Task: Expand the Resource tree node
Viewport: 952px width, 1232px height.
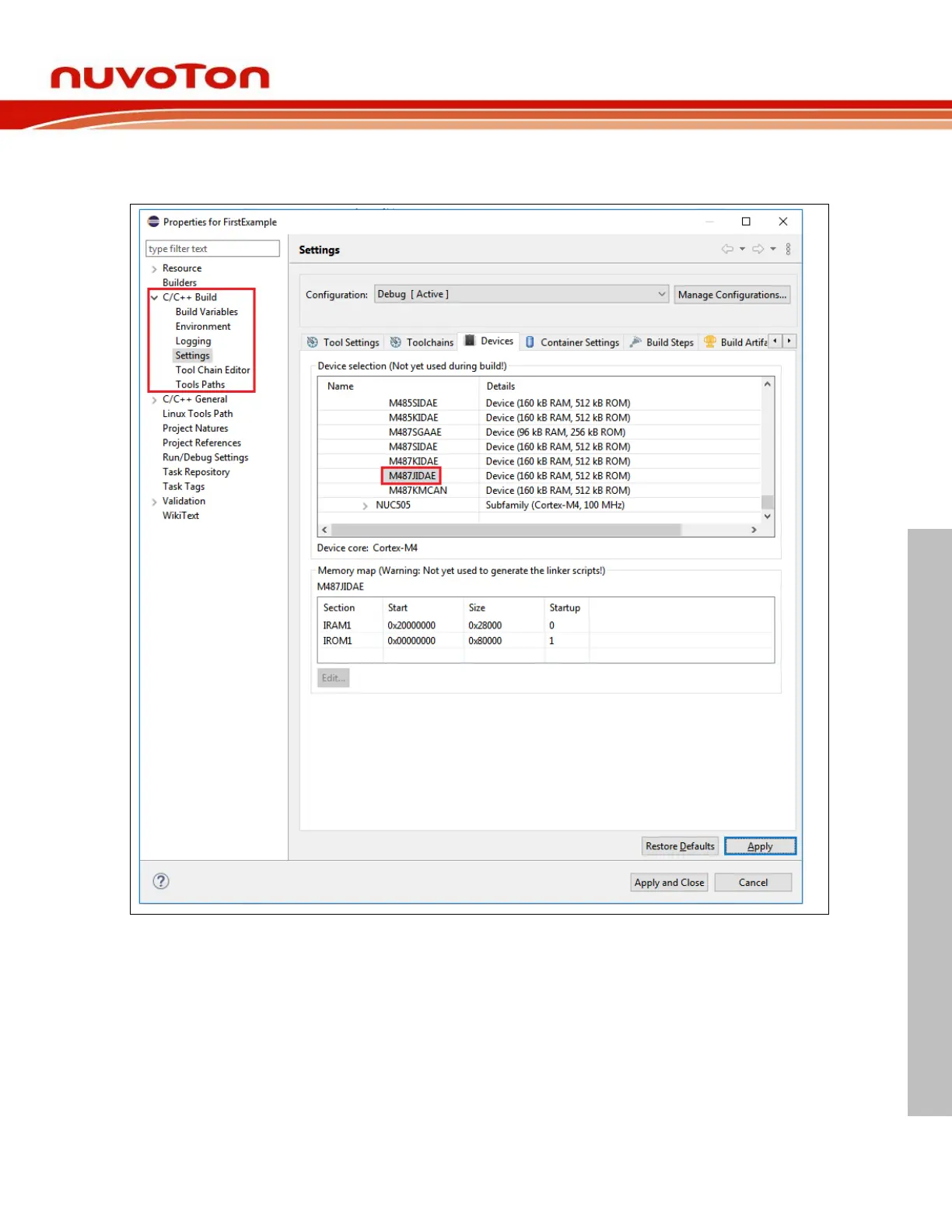Action: (x=154, y=269)
